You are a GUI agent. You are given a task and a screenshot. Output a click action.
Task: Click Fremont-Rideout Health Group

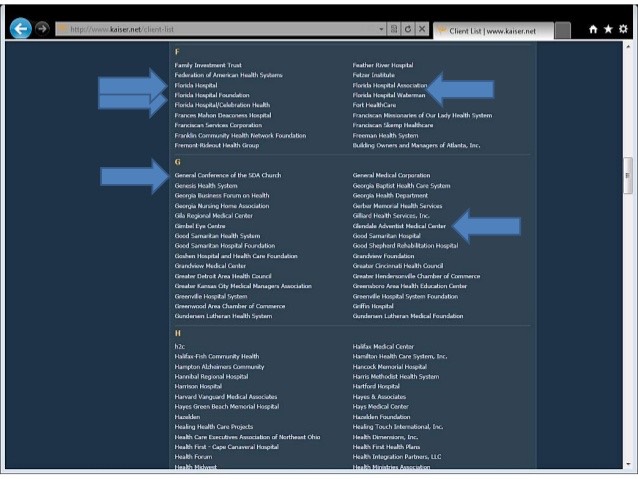click(x=216, y=145)
